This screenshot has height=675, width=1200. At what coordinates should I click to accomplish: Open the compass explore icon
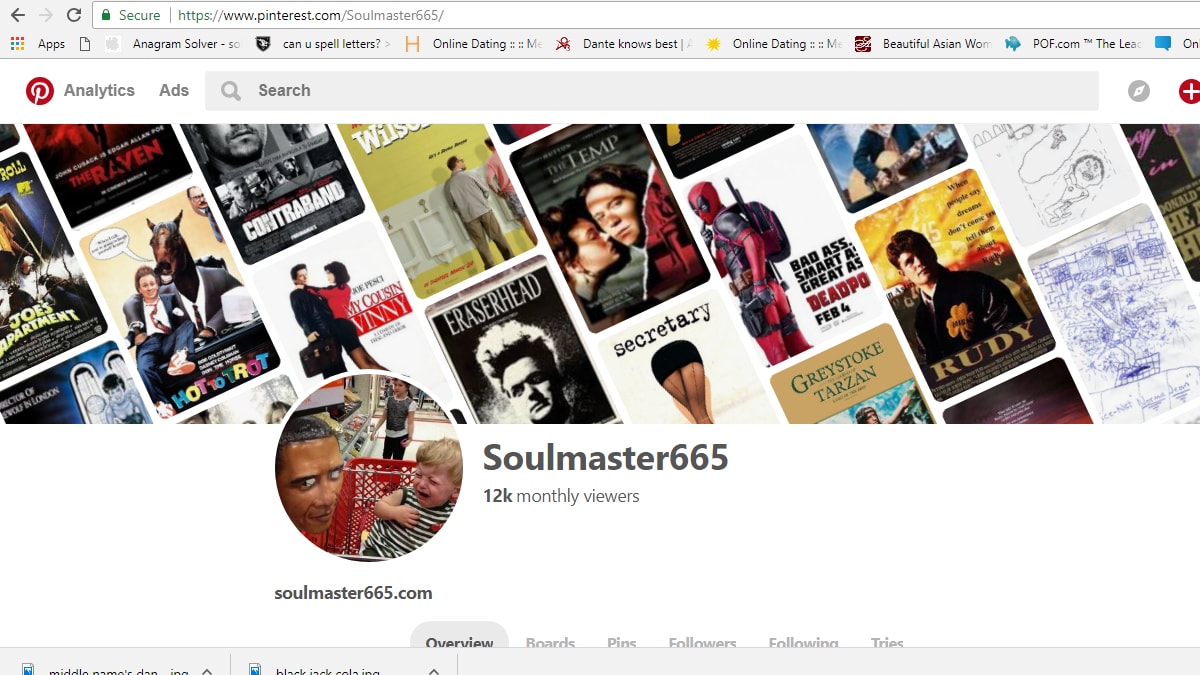tap(1138, 91)
